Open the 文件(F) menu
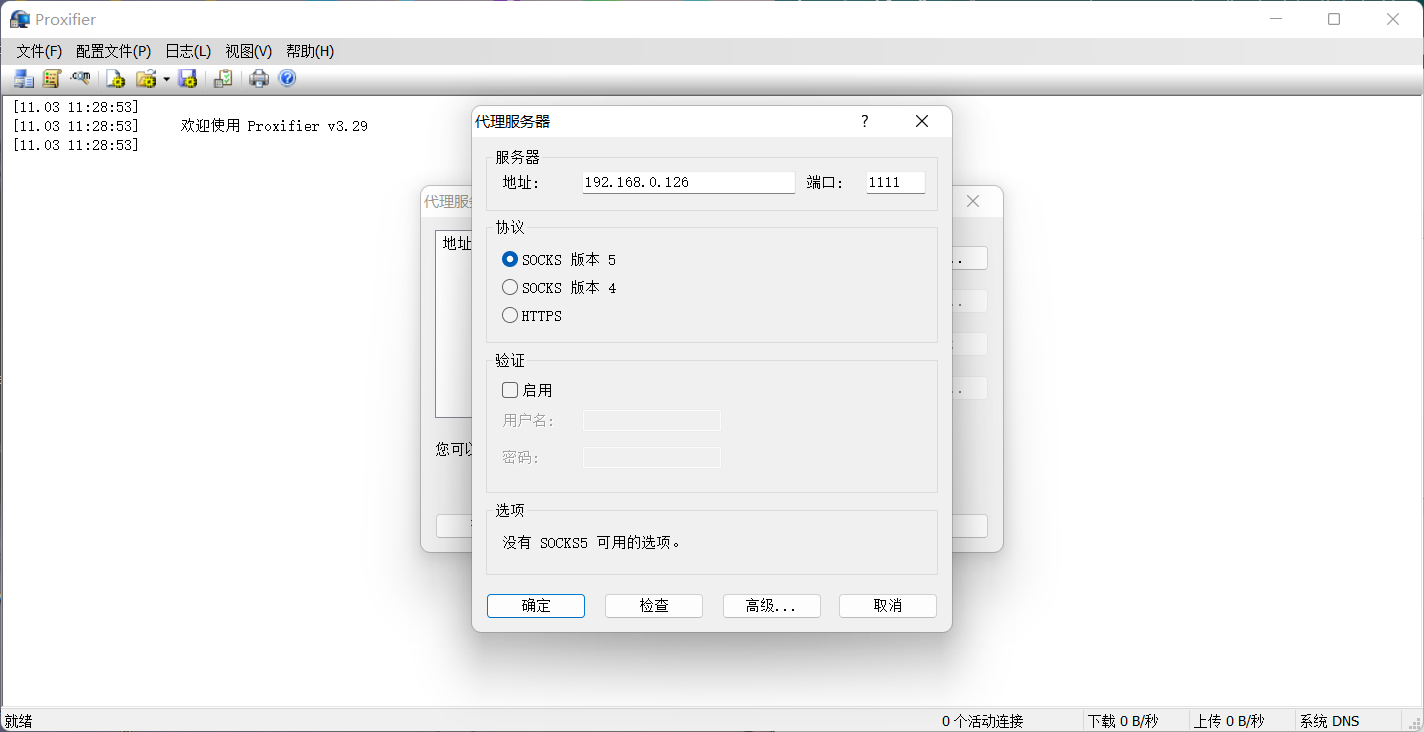This screenshot has height=732, width=1424. point(39,51)
